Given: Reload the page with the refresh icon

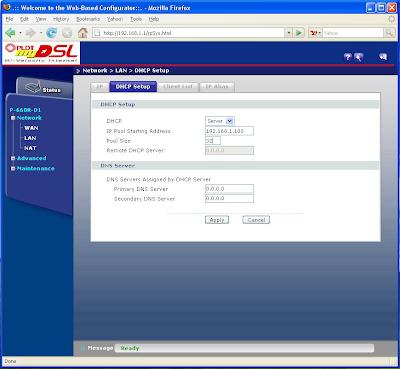Looking at the screenshot, I should 51,33.
